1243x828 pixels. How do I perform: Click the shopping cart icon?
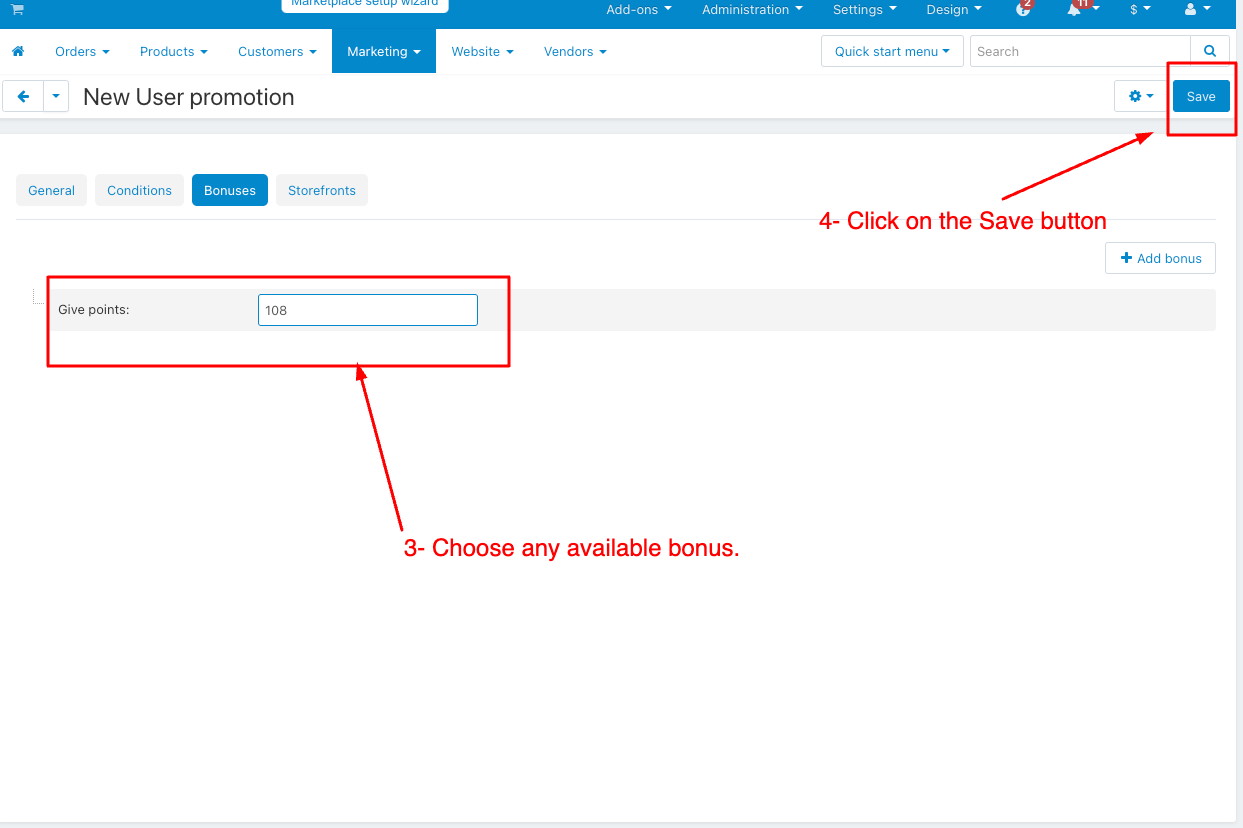click(17, 9)
